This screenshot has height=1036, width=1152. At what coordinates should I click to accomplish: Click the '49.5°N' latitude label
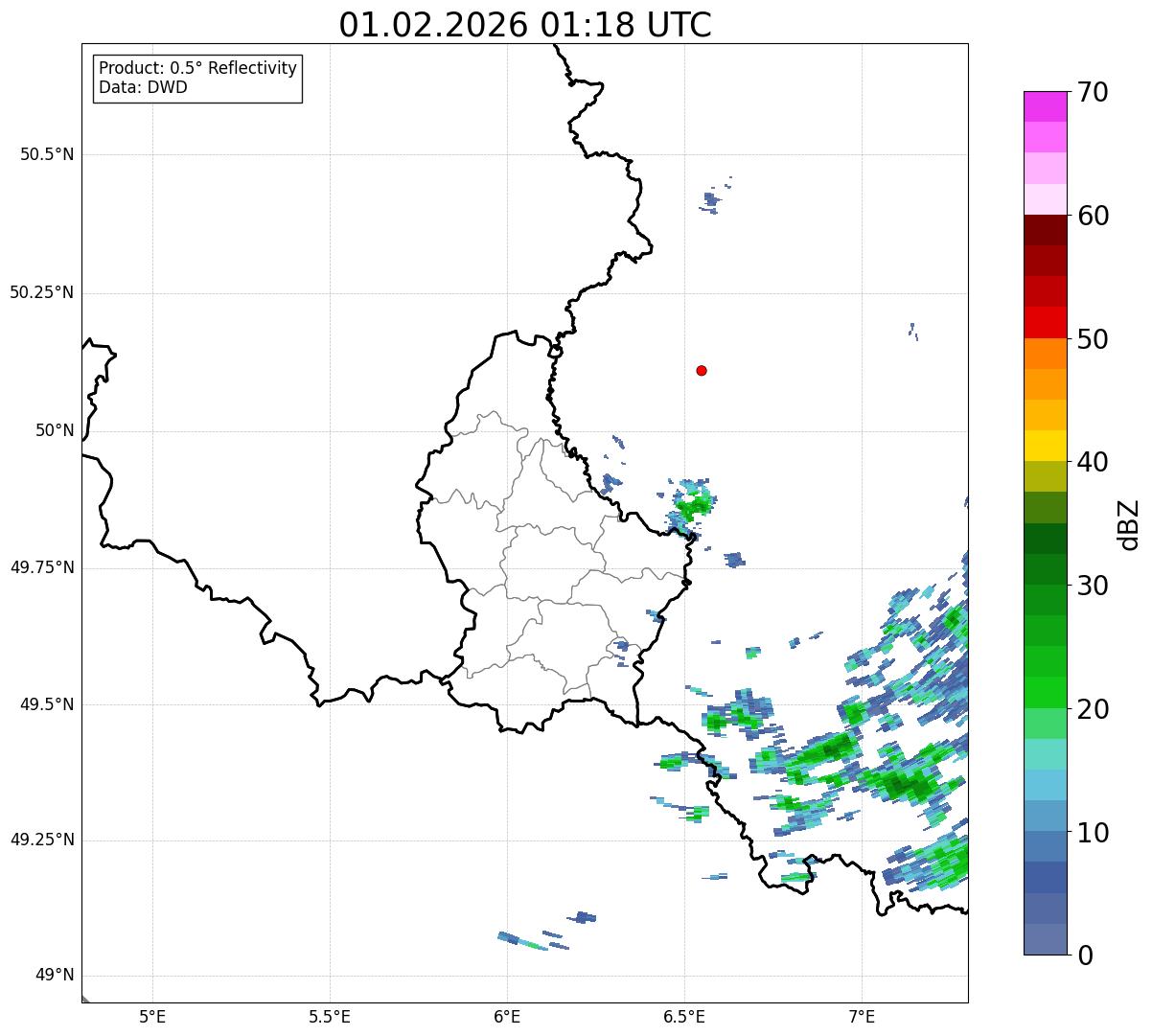[47, 704]
